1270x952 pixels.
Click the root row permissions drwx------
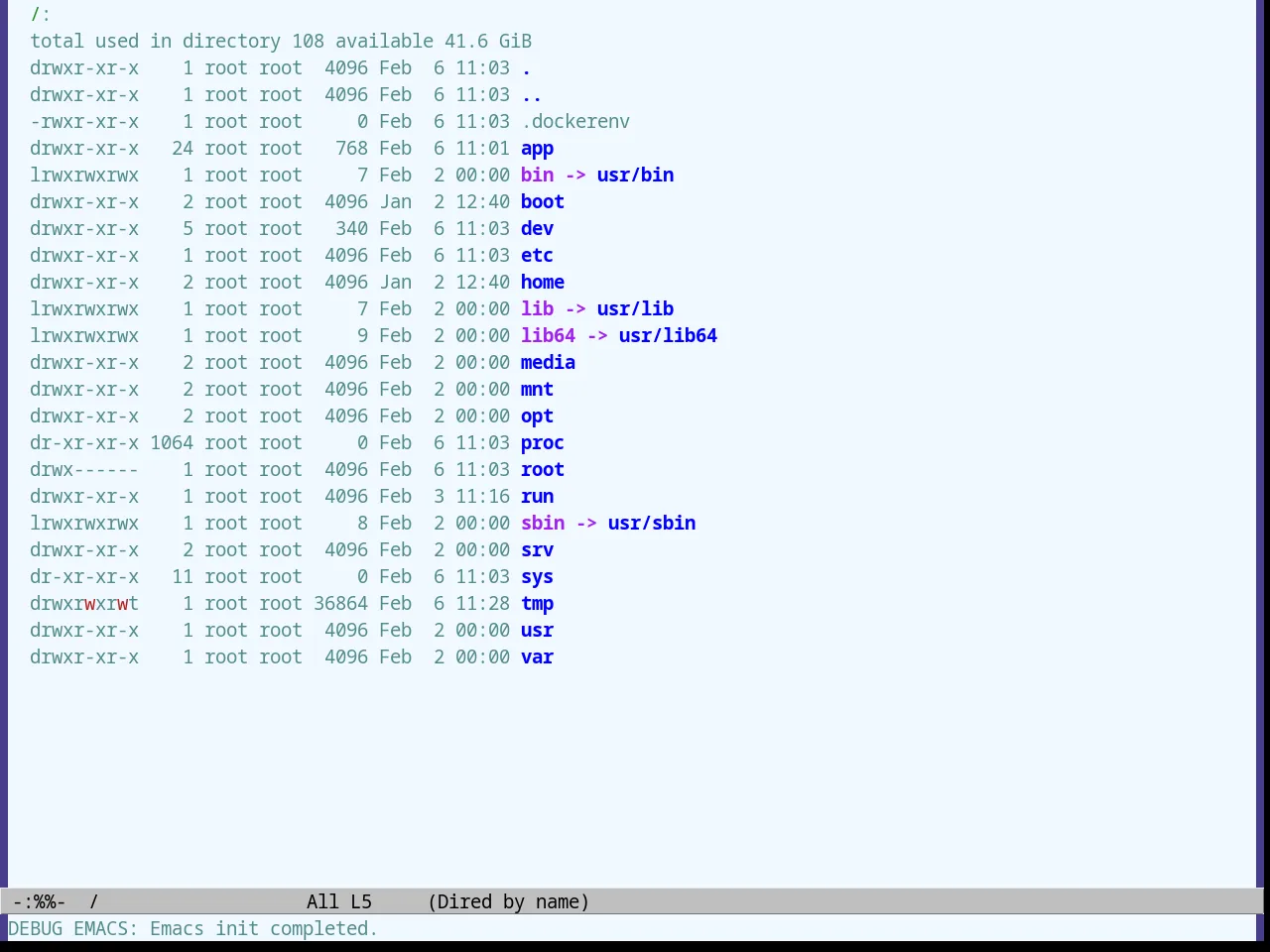pos(84,470)
